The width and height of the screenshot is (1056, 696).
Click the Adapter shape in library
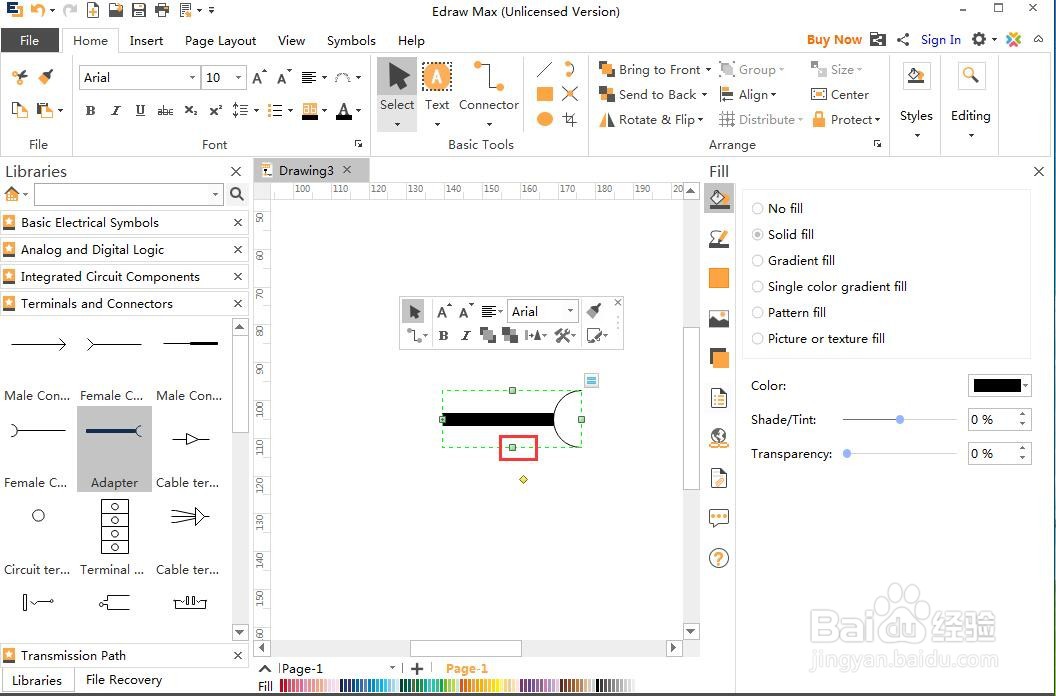(x=114, y=449)
